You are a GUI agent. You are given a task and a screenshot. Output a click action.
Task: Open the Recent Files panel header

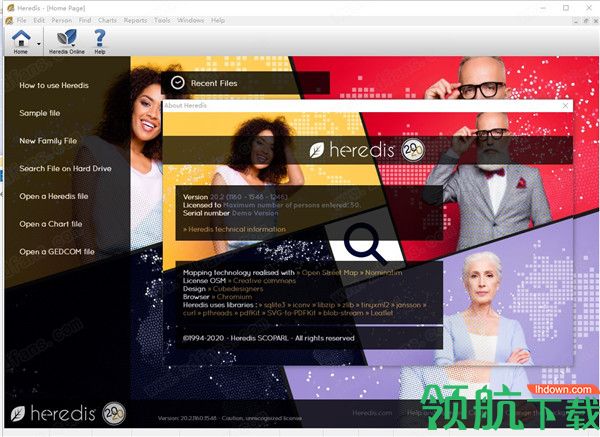245,83
